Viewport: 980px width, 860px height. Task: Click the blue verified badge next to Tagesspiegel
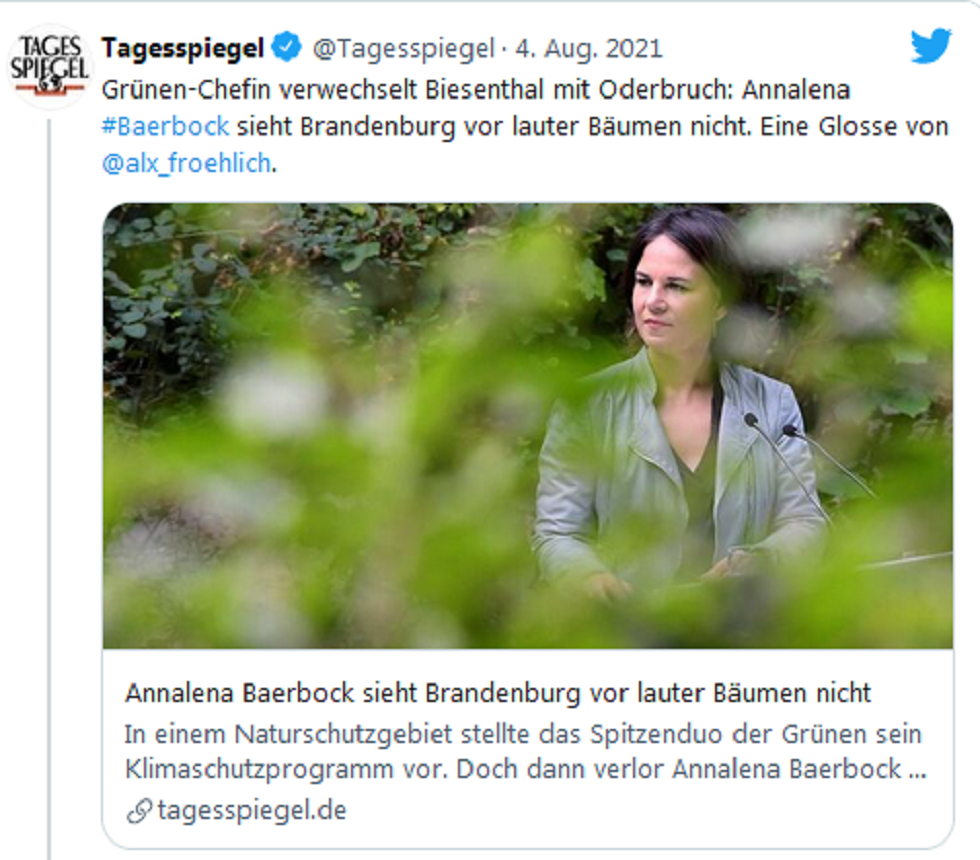[x=287, y=48]
